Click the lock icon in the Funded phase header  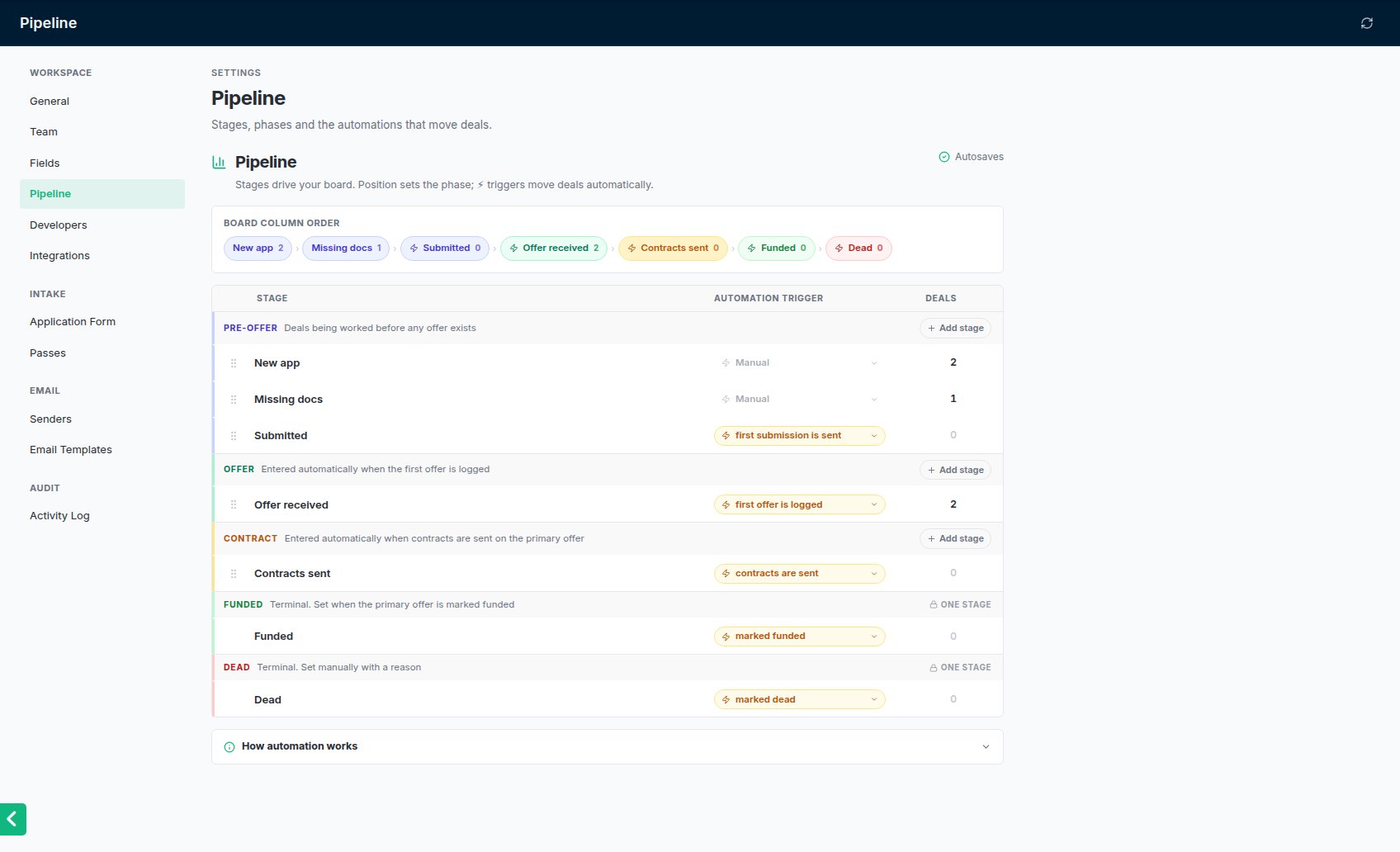click(934, 604)
